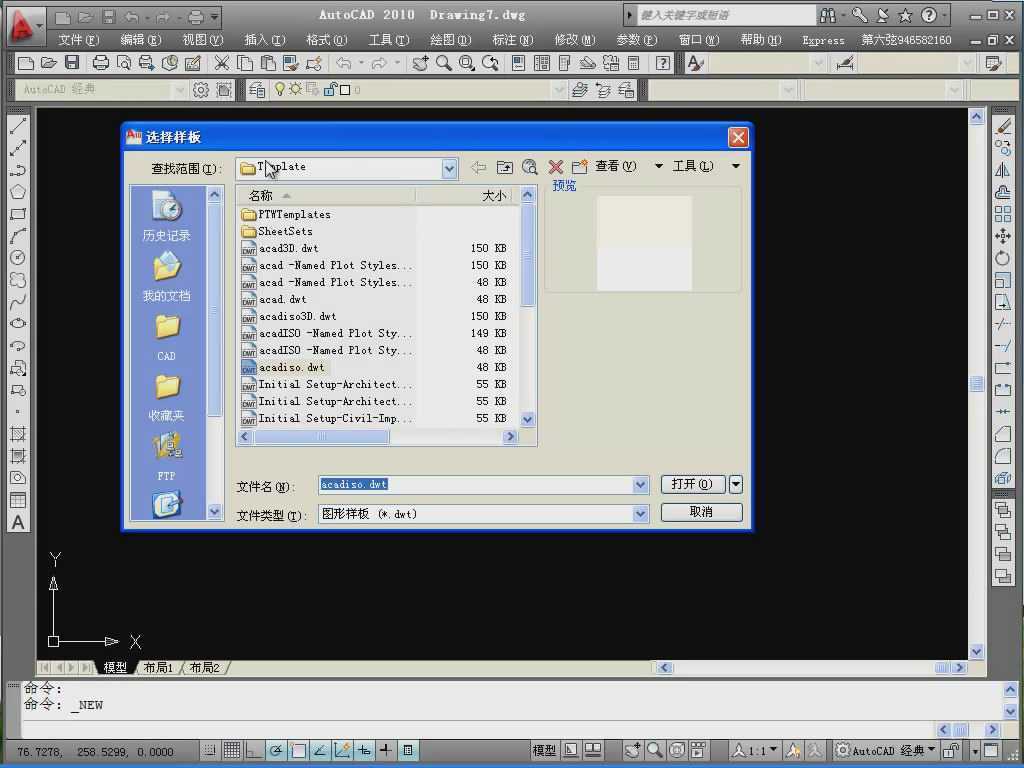This screenshot has width=1024, height=768.
Task: Select the Polygon tool
Action: click(18, 191)
